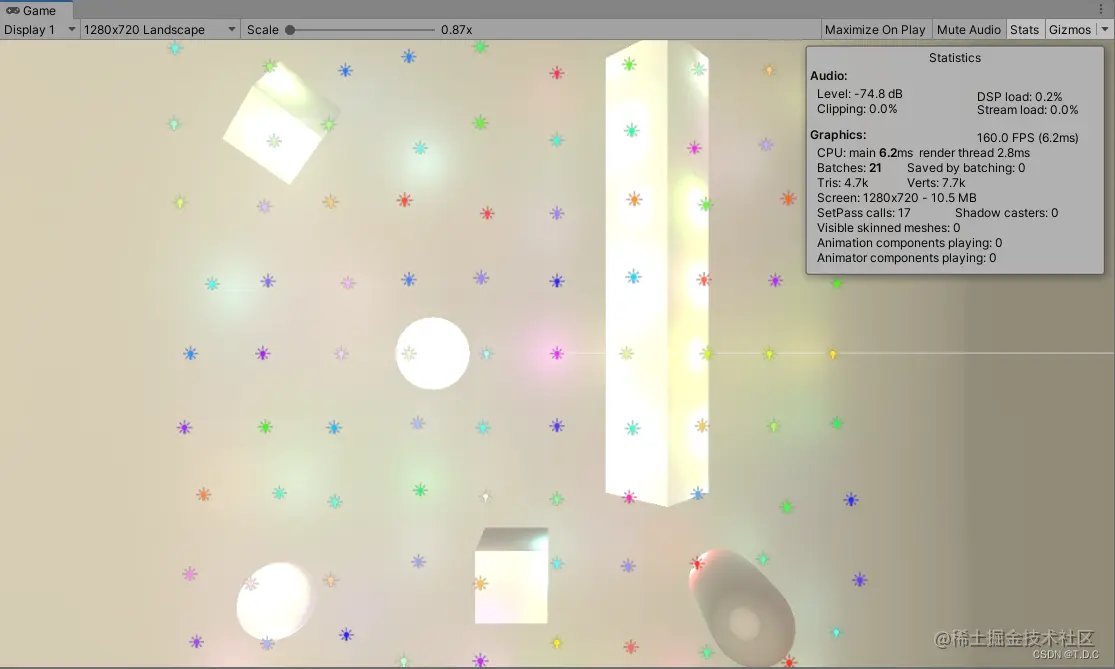Toggle Maximize On Play
The width and height of the screenshot is (1115, 669).
point(874,29)
